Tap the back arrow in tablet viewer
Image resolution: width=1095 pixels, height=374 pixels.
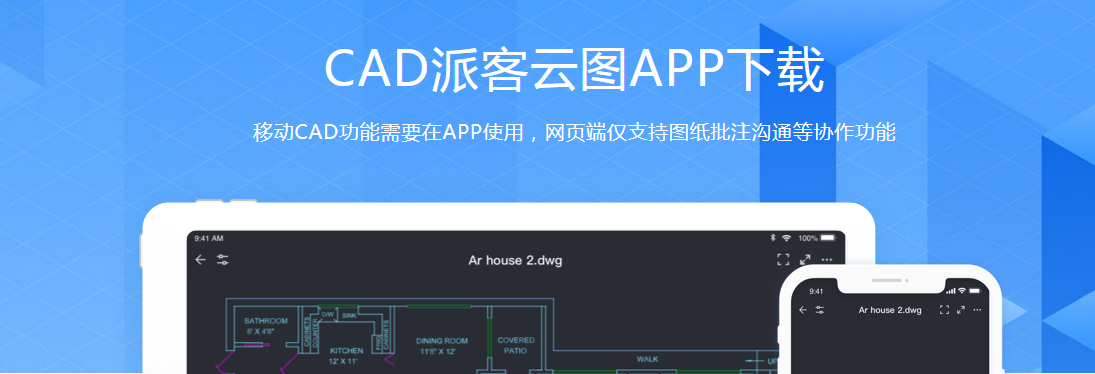[x=200, y=260]
